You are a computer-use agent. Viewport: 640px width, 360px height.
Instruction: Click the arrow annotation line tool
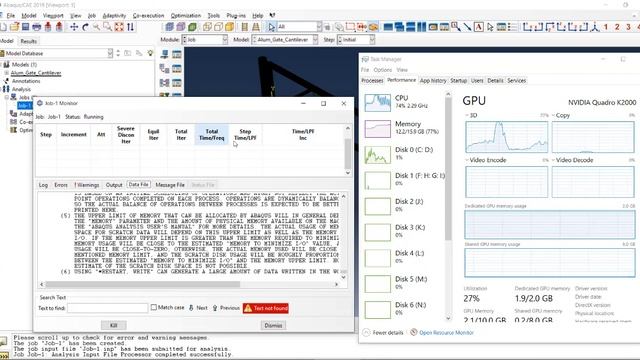point(467,27)
